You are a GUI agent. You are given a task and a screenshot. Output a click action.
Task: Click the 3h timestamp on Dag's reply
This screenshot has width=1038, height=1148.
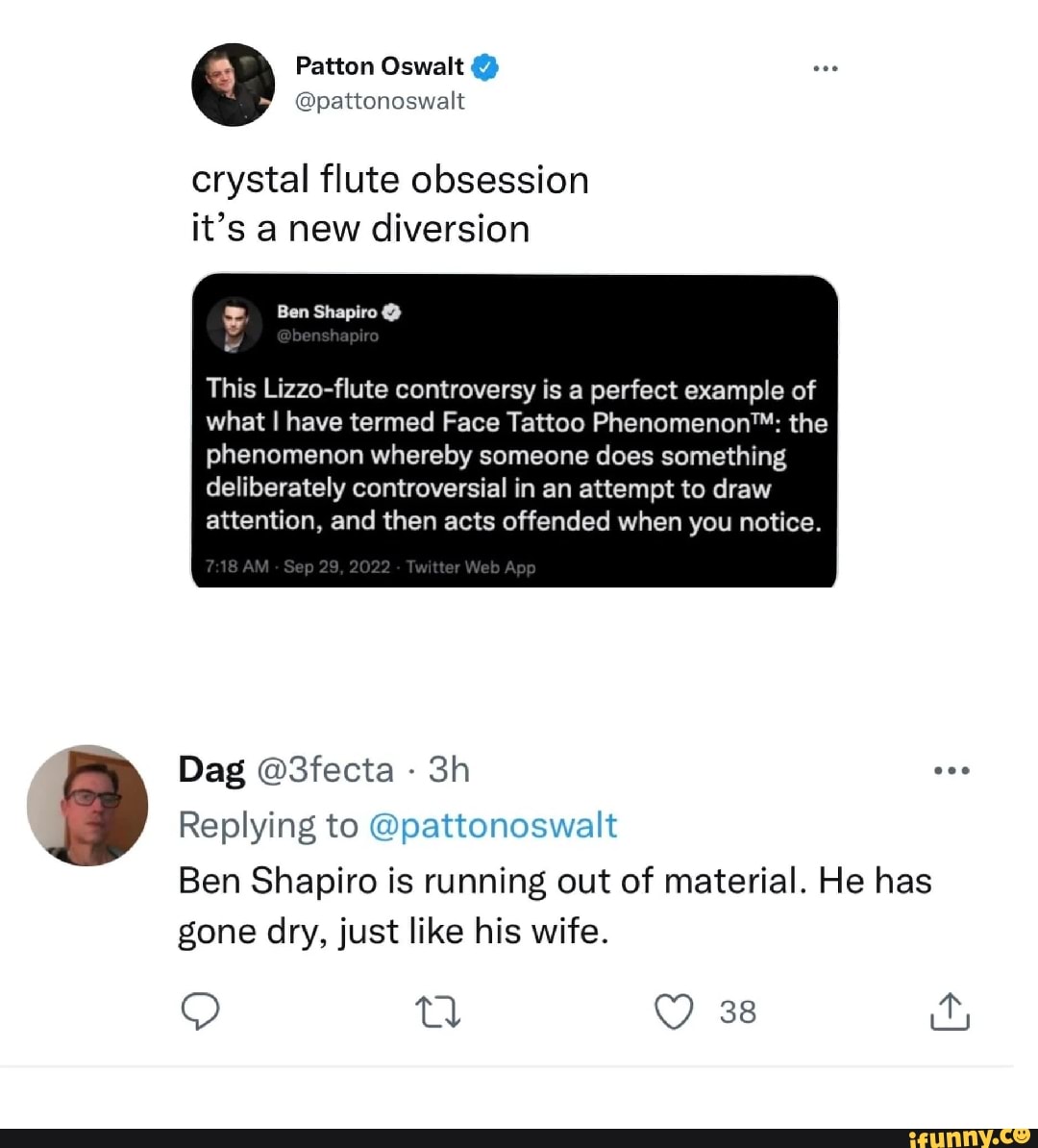point(449,770)
